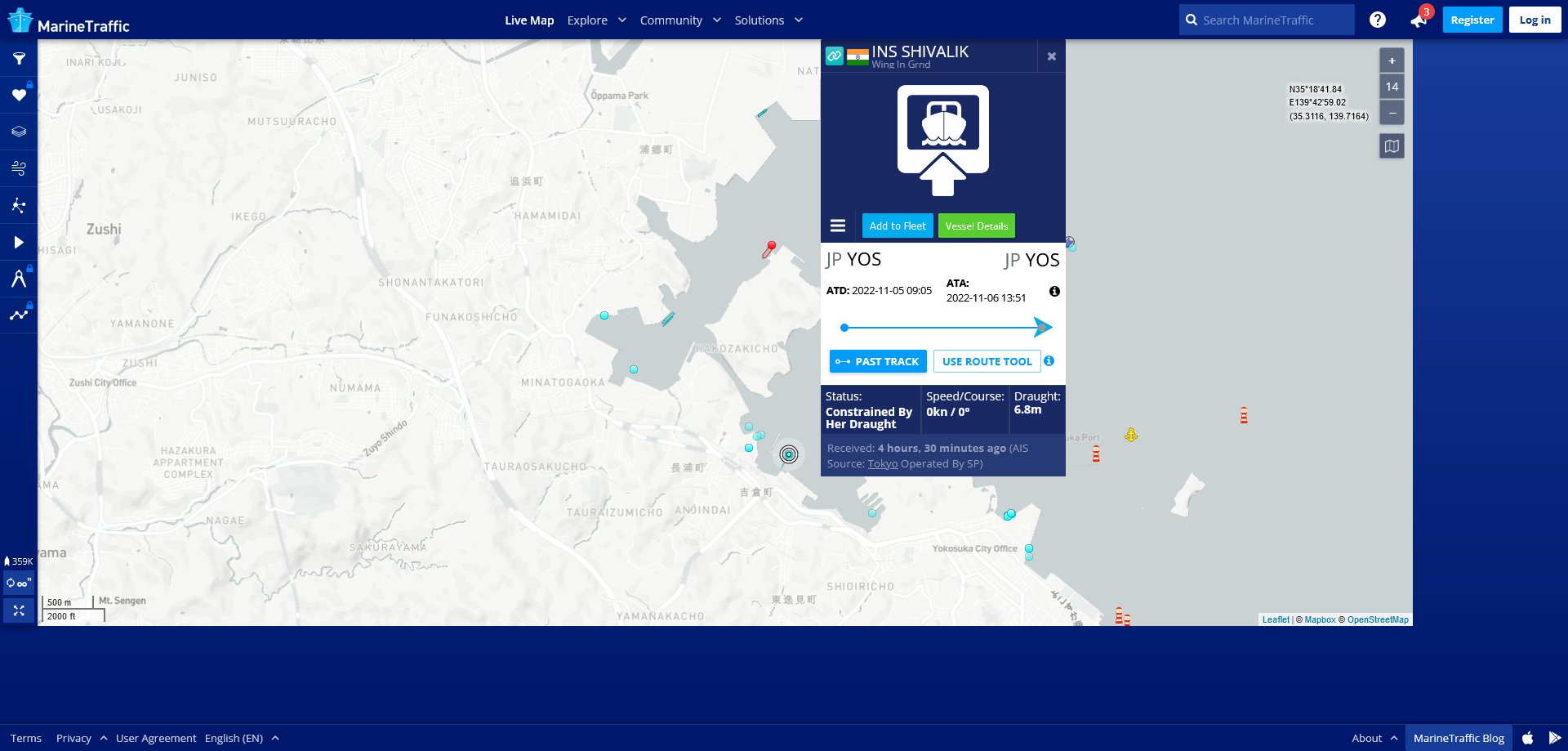Click the Apple App Store icon

1527,738
